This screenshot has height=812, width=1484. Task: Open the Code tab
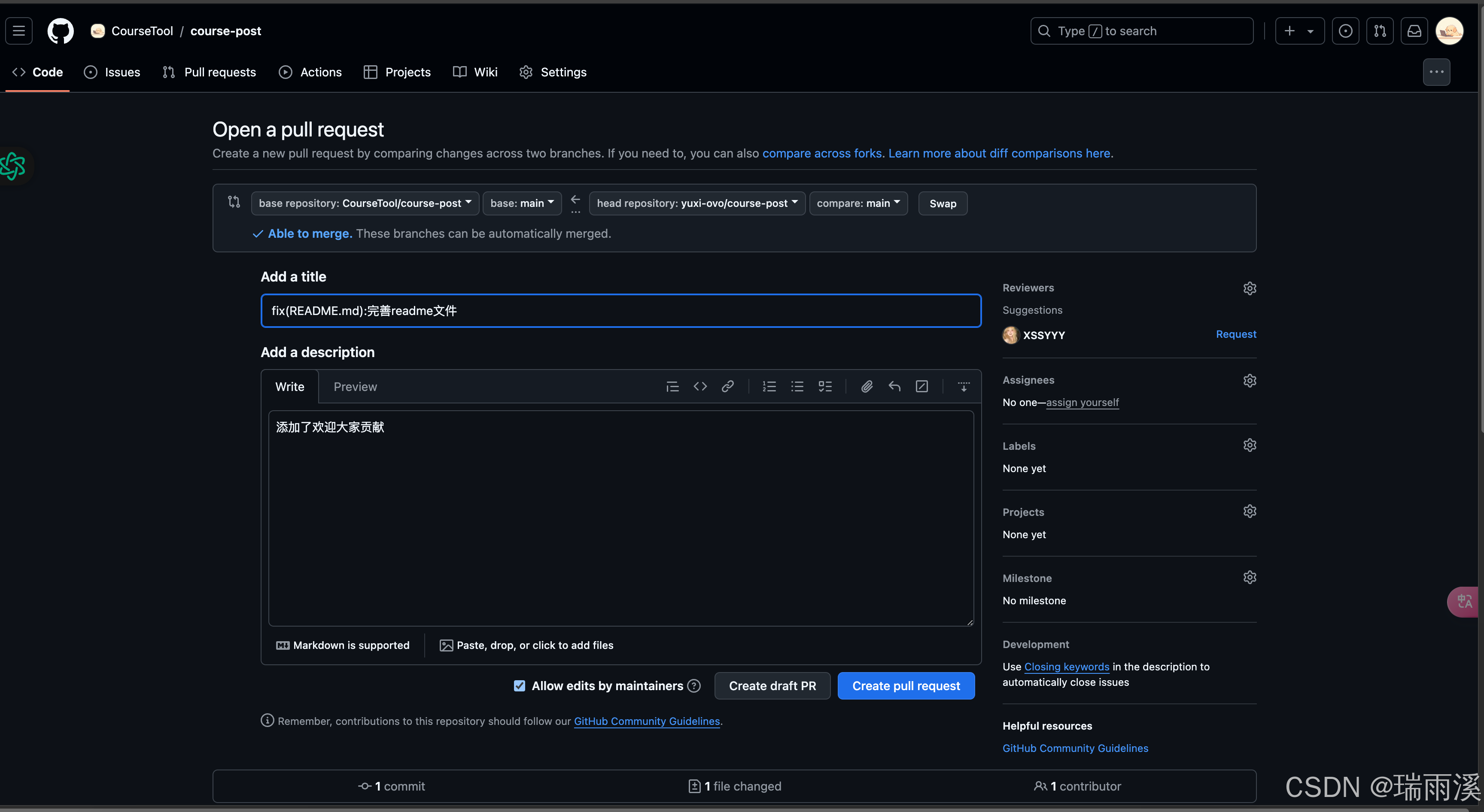[37, 72]
